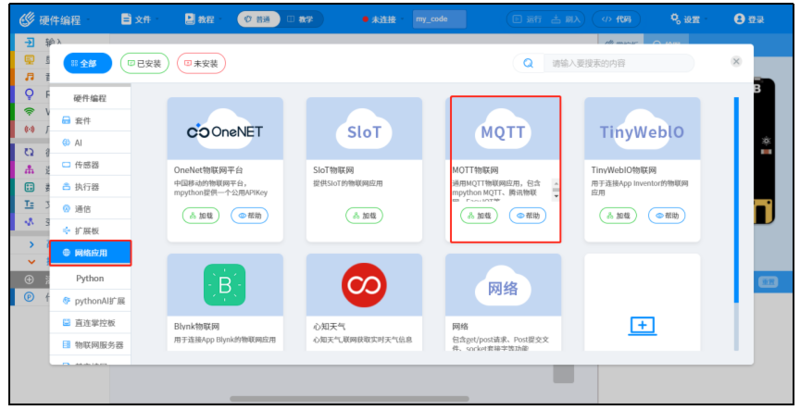
Task: Open help for MQTT extension
Action: tap(528, 216)
